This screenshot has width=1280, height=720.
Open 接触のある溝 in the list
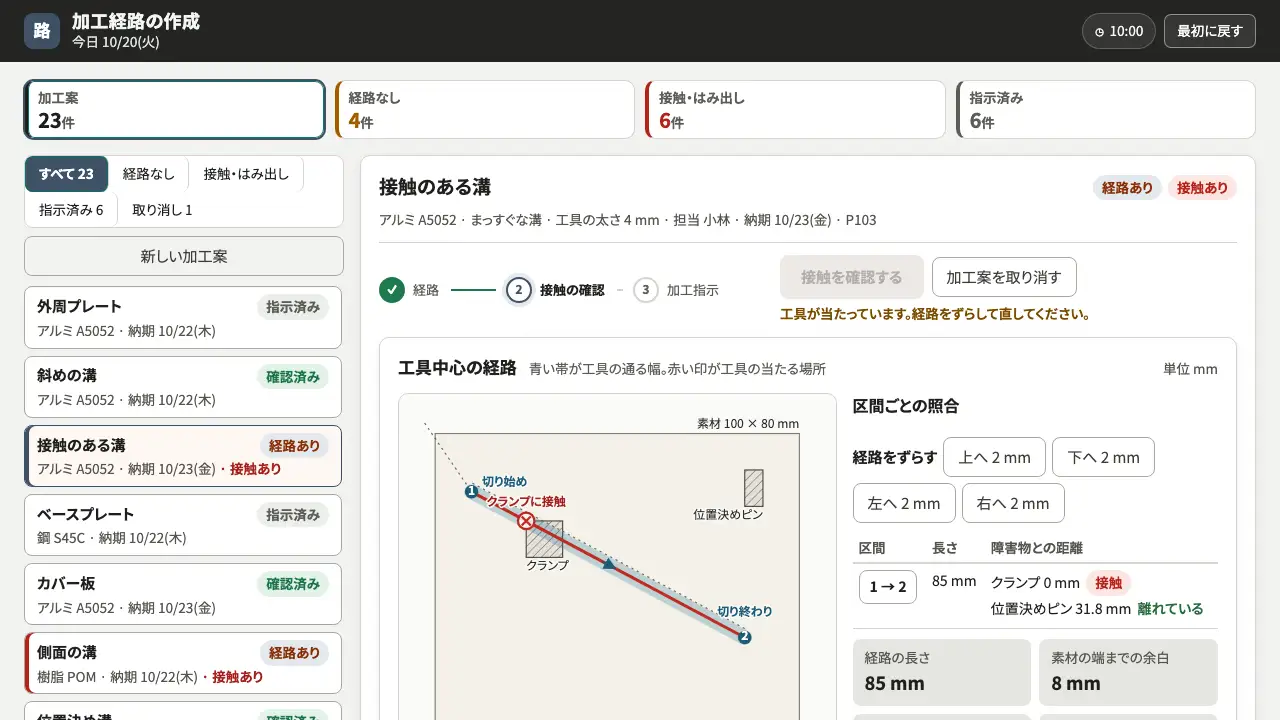point(183,456)
